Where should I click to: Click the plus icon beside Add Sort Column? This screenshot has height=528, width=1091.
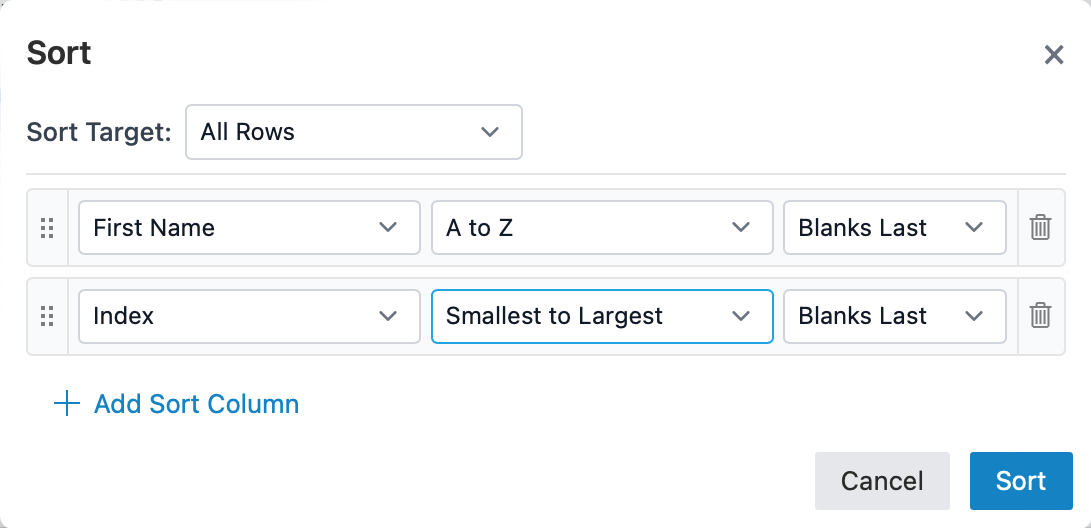pyautogui.click(x=66, y=404)
